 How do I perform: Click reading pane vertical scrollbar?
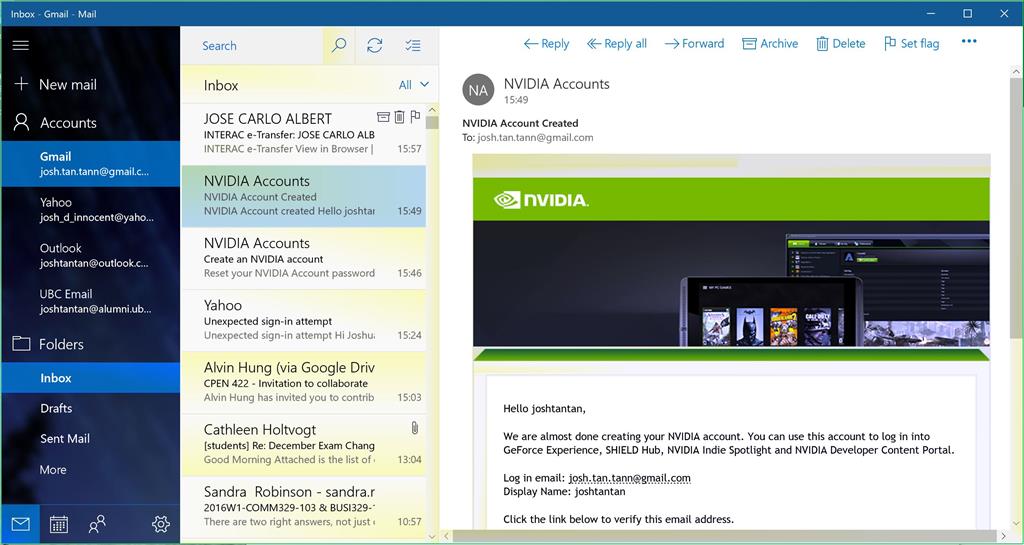click(1016, 209)
